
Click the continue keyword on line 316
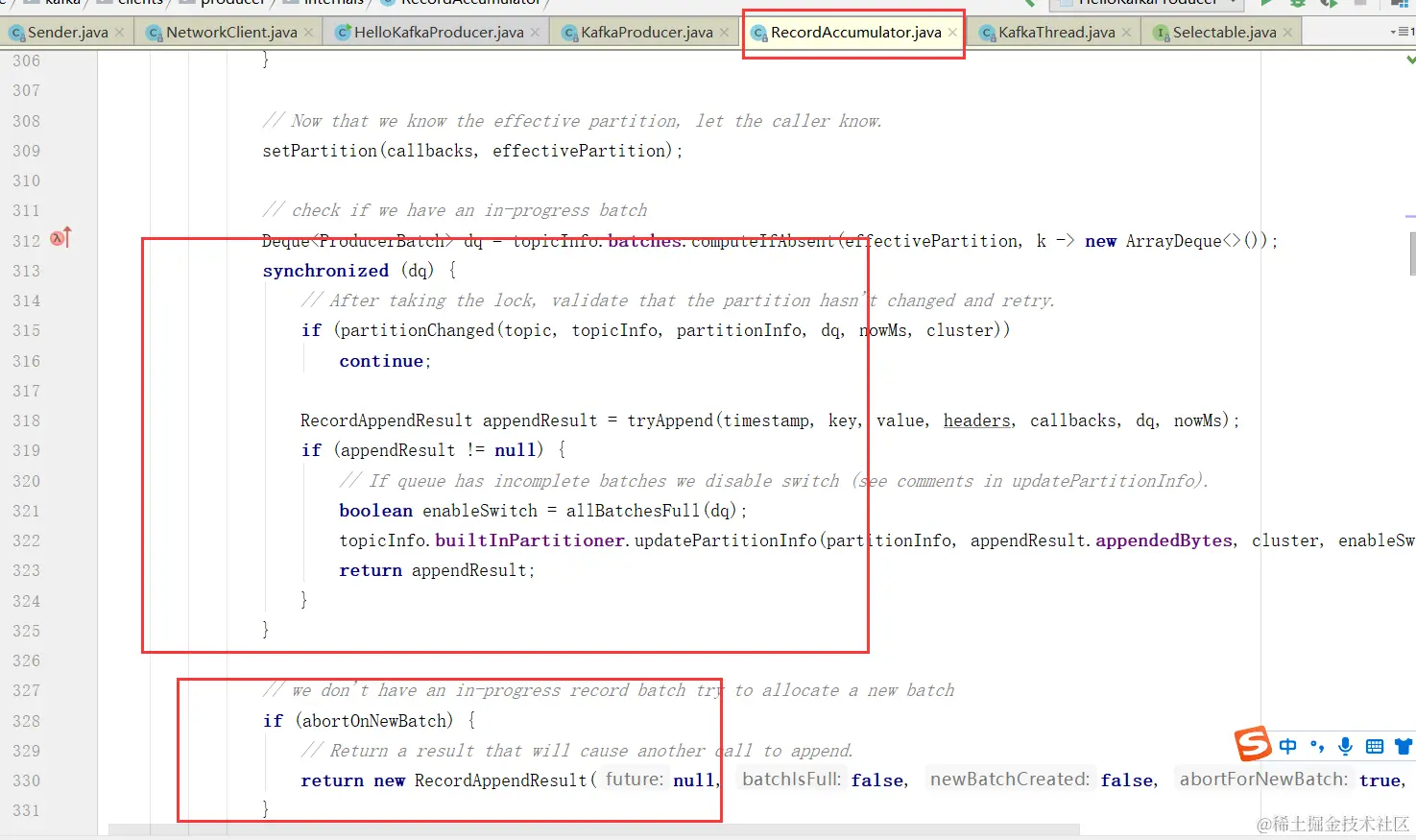(x=381, y=361)
